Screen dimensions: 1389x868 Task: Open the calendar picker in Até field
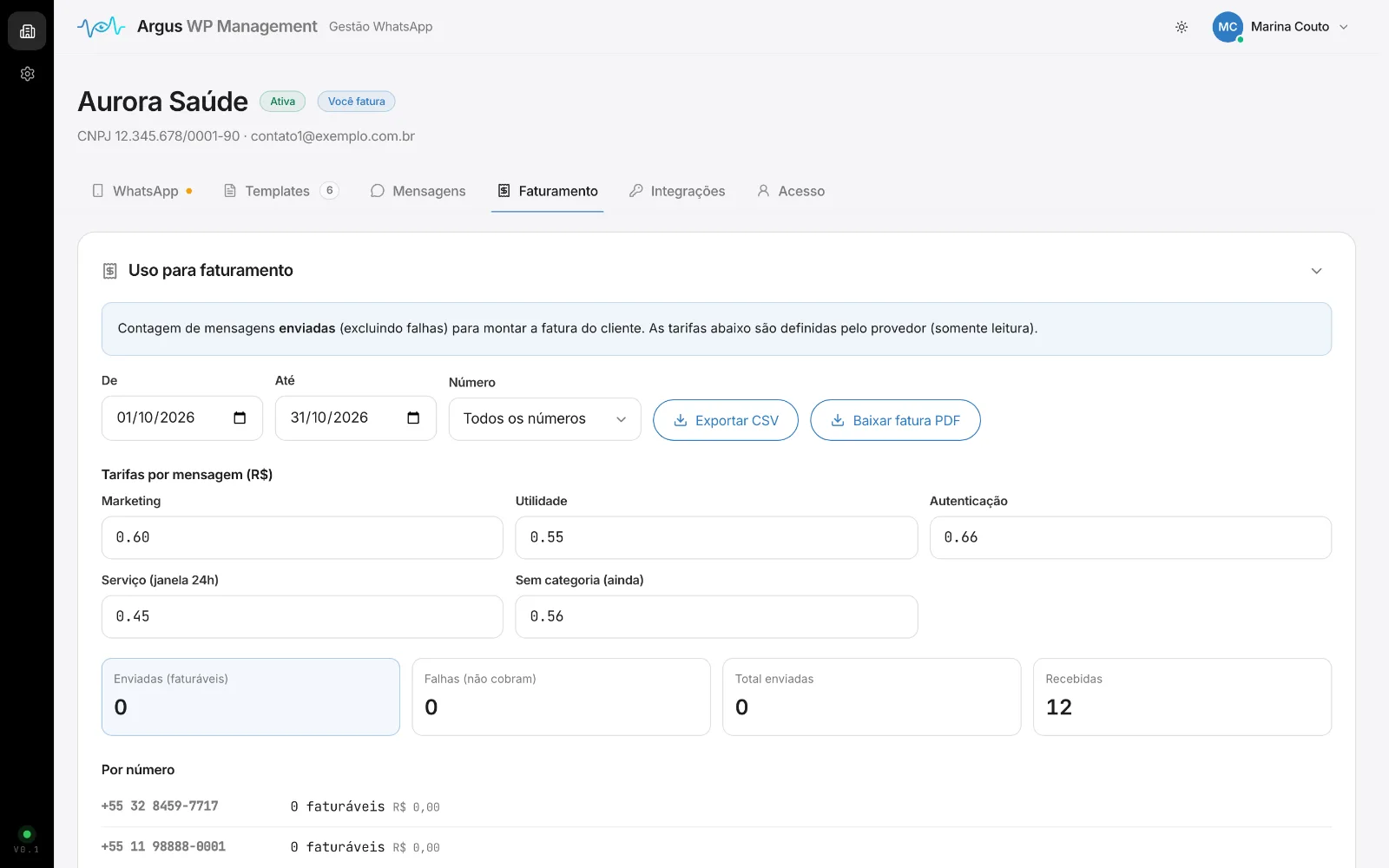413,418
